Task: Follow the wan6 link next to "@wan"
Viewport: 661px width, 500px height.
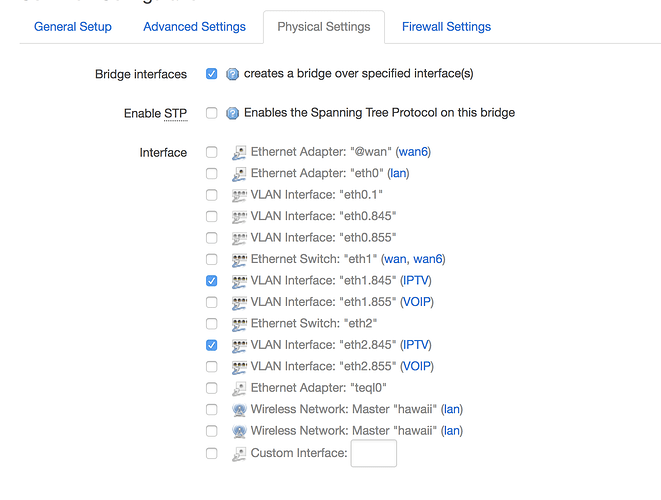Action: (x=413, y=152)
